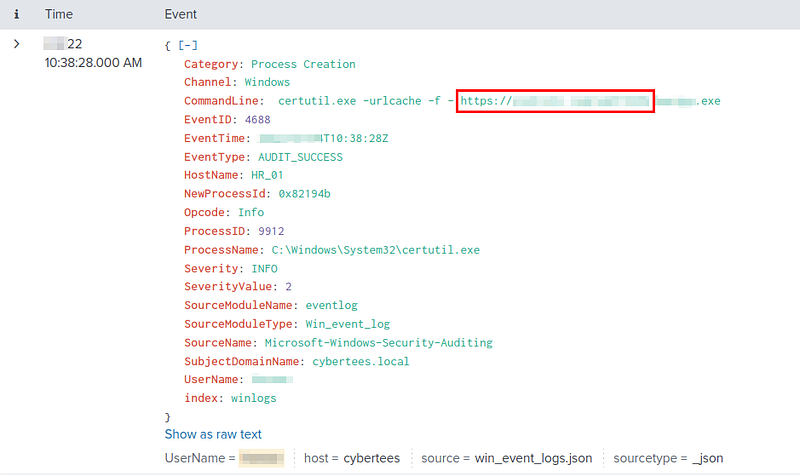Select the 10:38:28.000 AM timestamp

click(93, 63)
